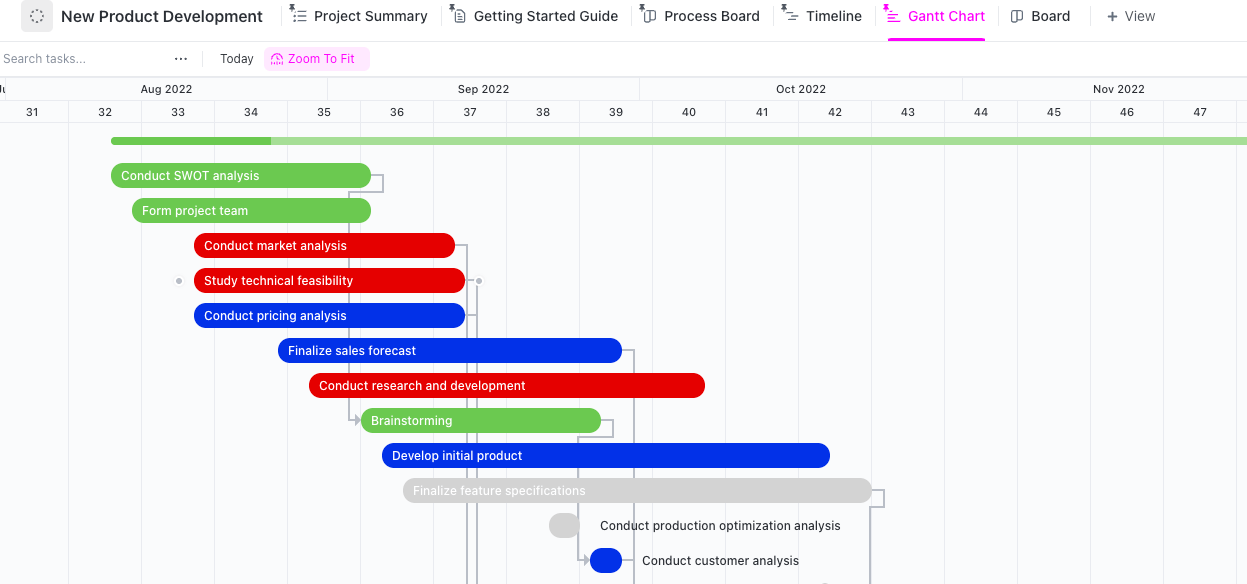Click dependency handle right of Study technical feasibility

pyautogui.click(x=479, y=281)
